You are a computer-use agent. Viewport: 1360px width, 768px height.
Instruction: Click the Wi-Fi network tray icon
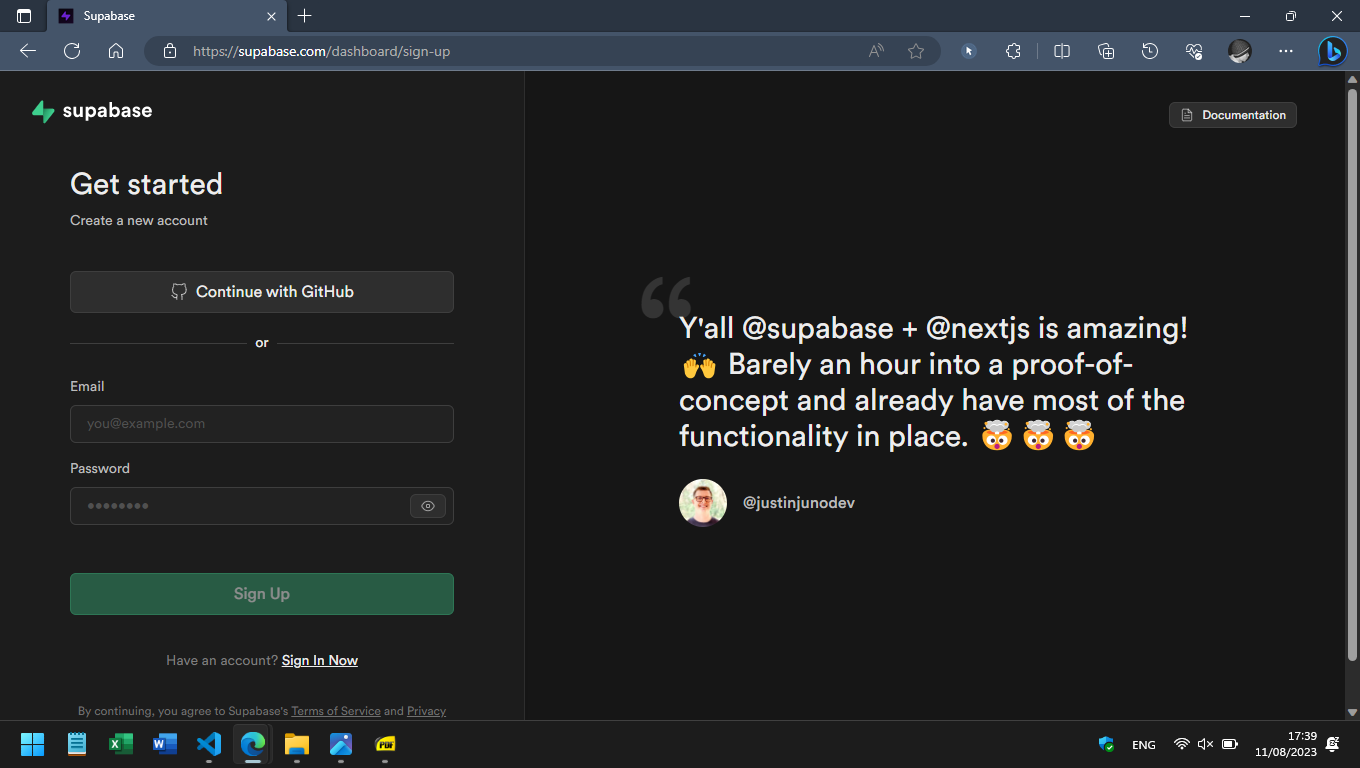tap(1182, 744)
